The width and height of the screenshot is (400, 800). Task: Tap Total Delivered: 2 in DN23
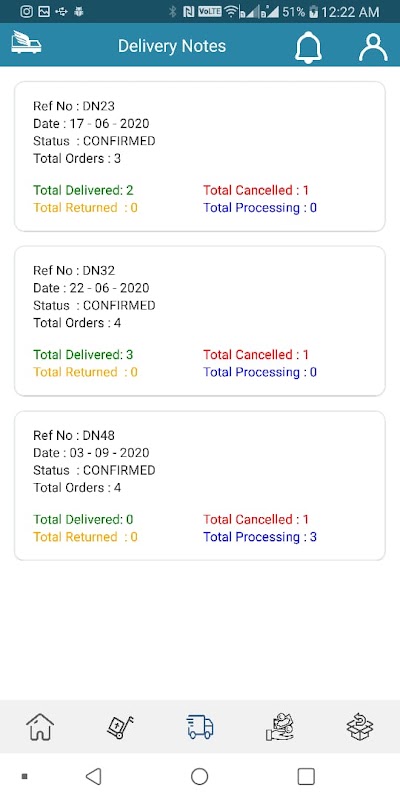coord(83,190)
